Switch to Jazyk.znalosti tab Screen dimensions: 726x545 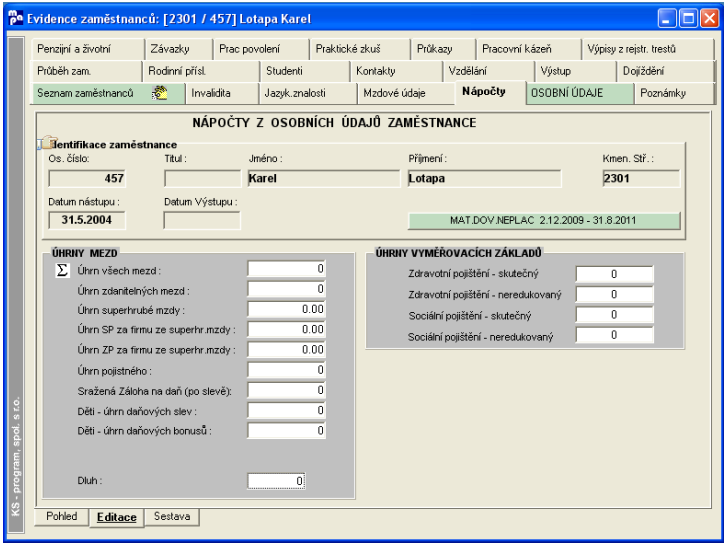308,93
